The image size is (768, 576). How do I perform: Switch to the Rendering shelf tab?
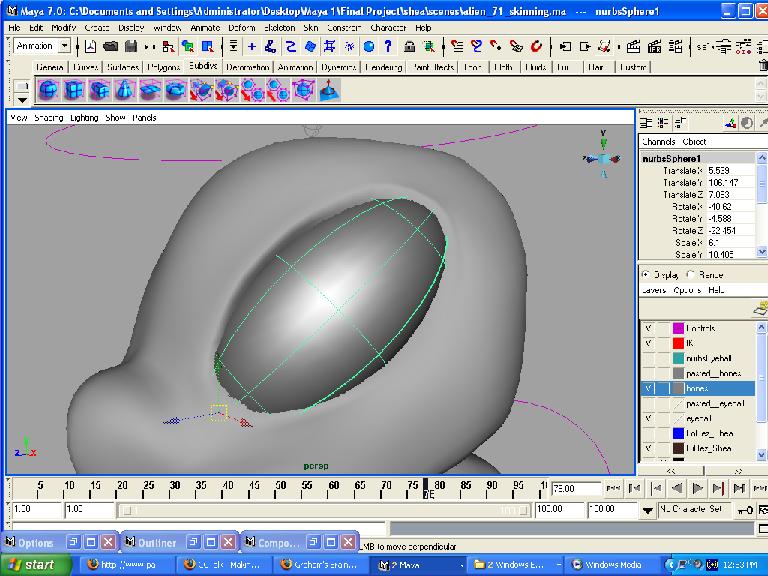(384, 67)
